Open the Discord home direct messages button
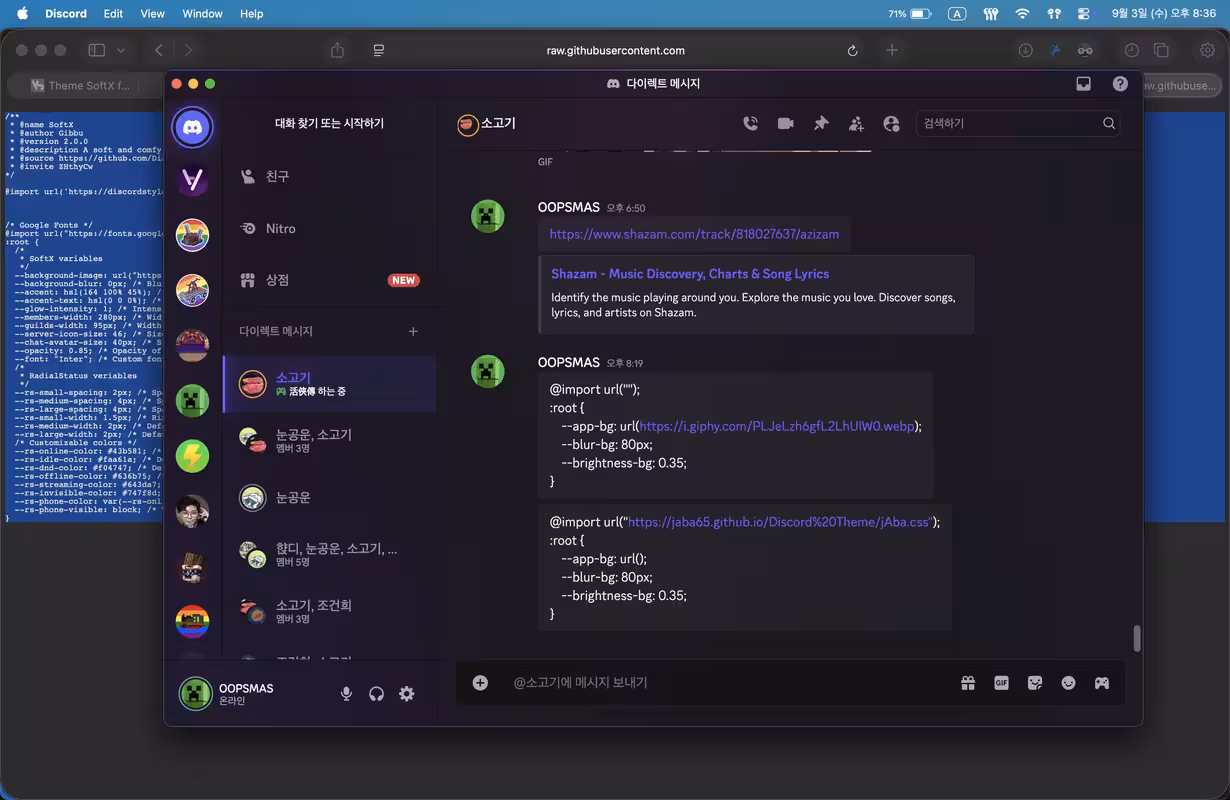Image resolution: width=1230 pixels, height=800 pixels. pos(192,127)
